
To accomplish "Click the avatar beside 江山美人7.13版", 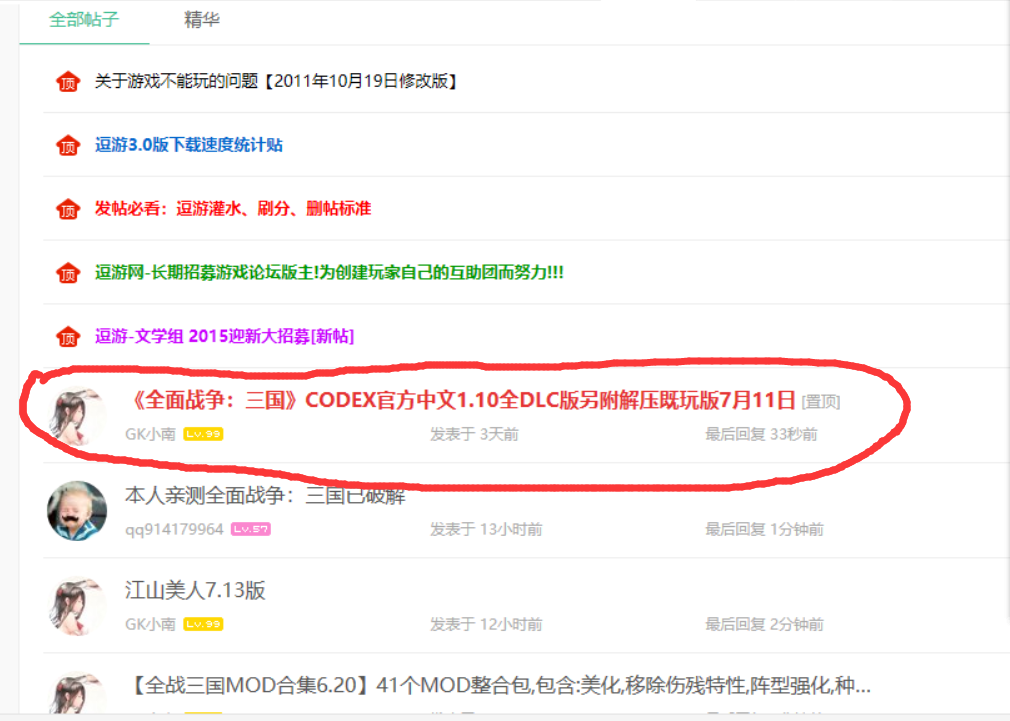I will tap(77, 606).
